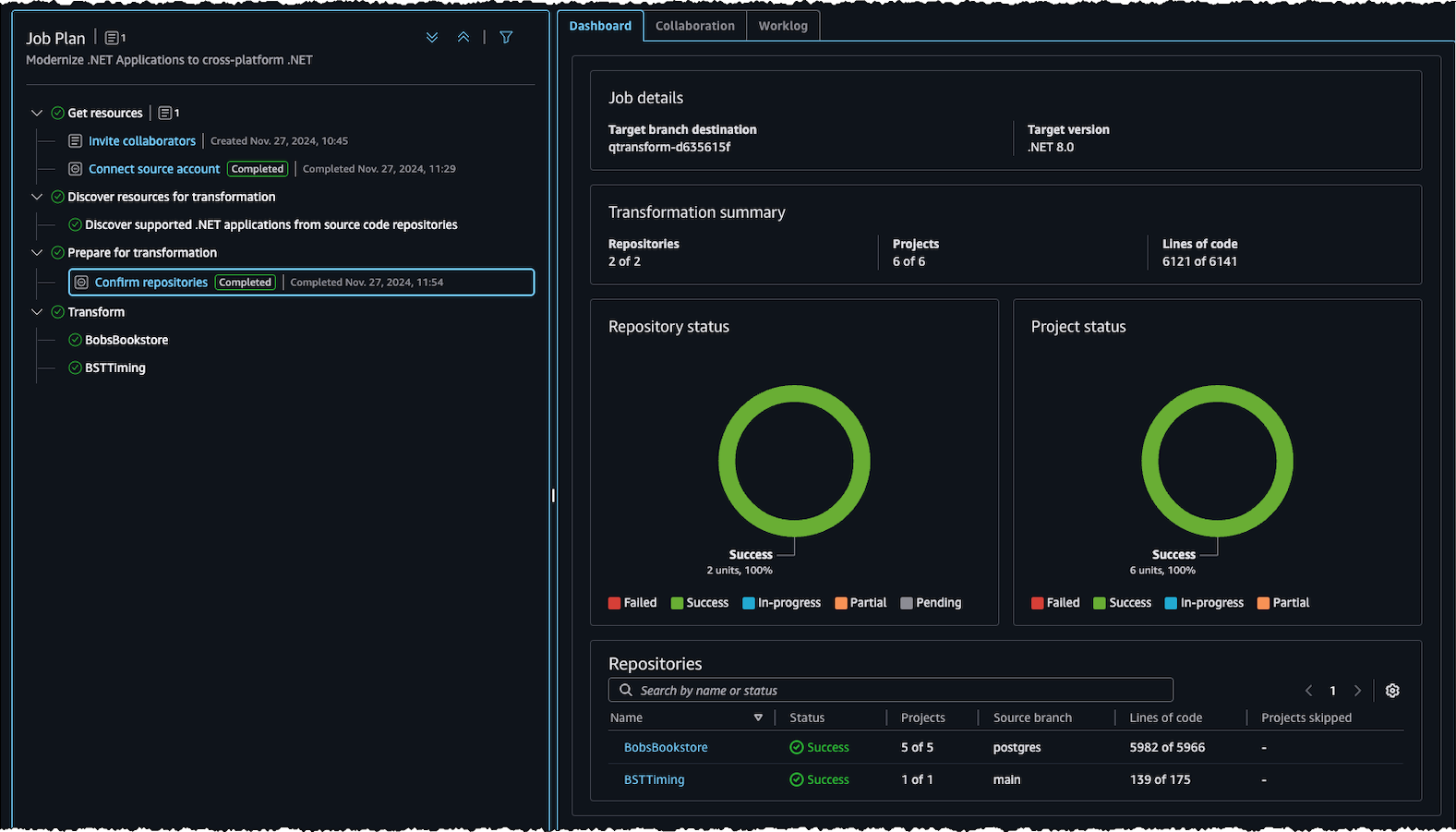The image size is (1456, 832).
Task: Open the Invite collaborators step
Action: coord(142,141)
